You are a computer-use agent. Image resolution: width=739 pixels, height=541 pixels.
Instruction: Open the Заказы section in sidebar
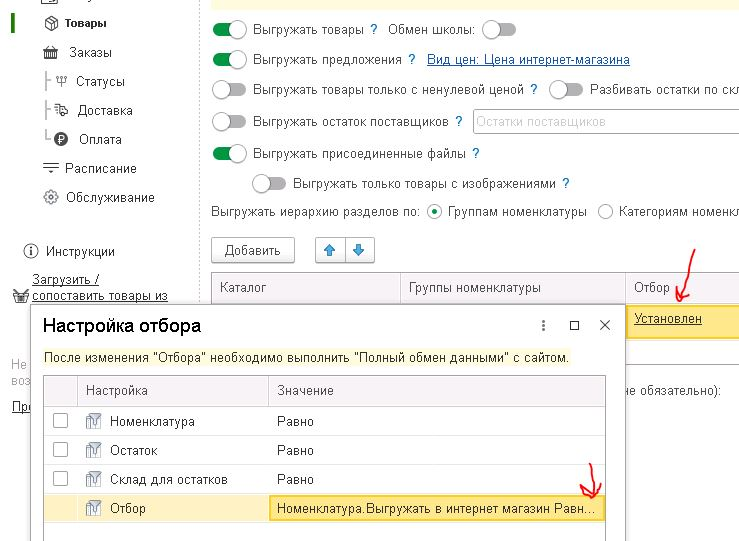pyautogui.click(x=90, y=52)
